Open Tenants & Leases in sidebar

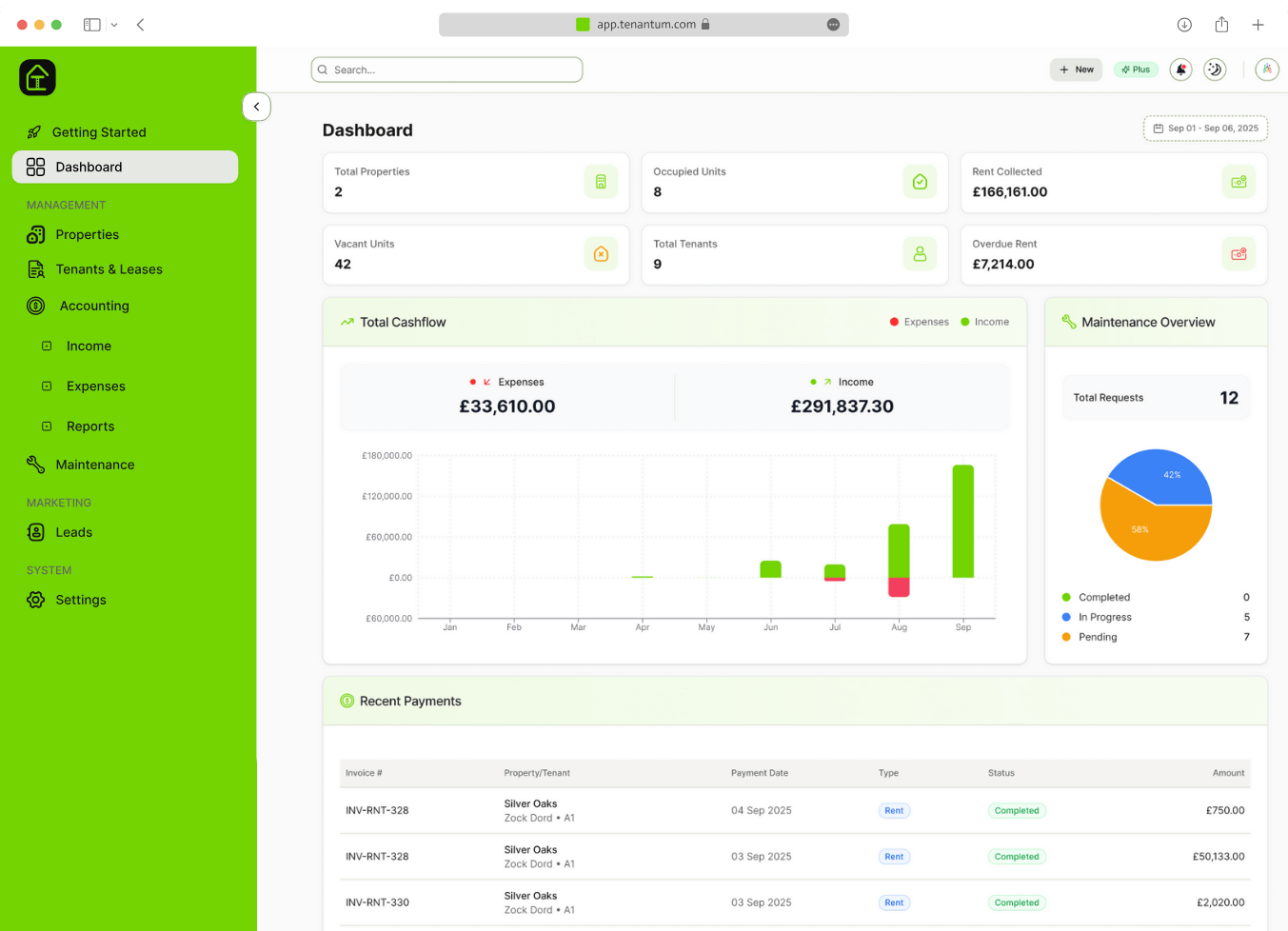[109, 269]
